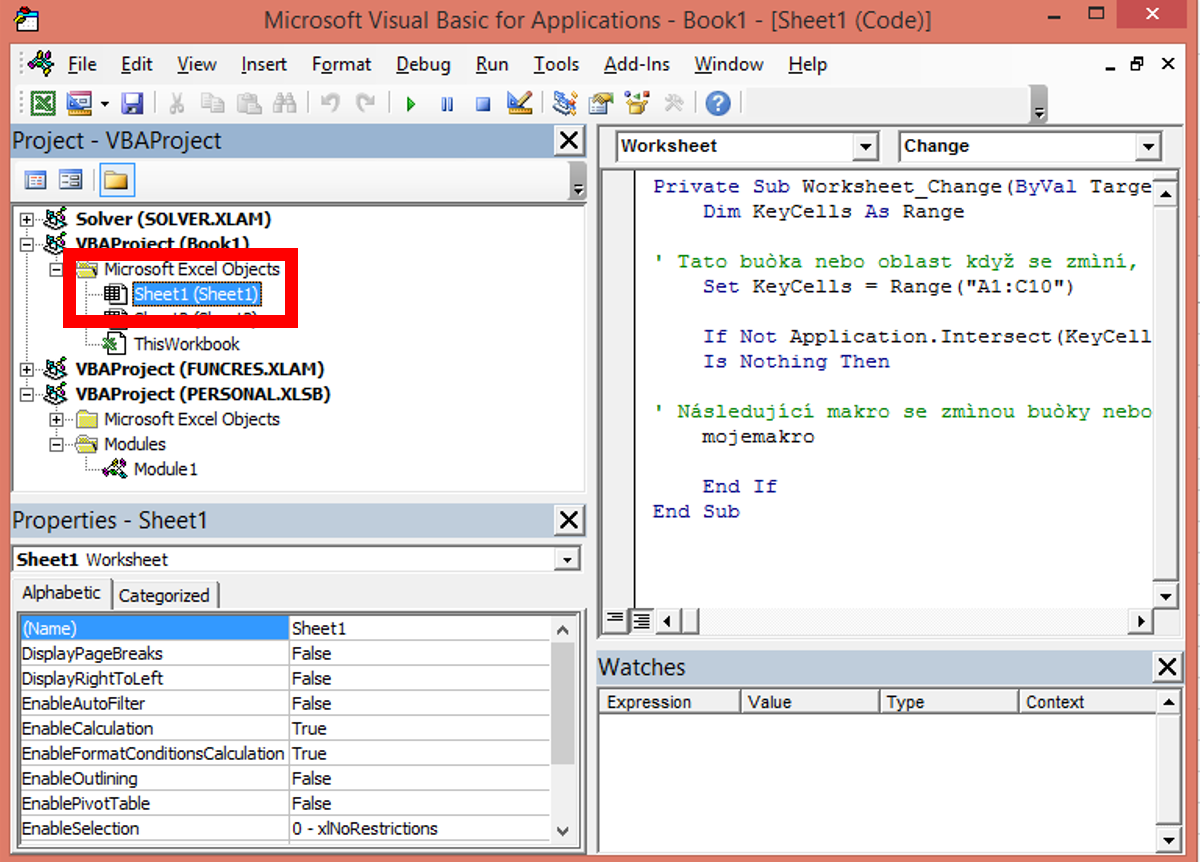The image size is (1200, 862).
Task: Open the Properties Window toolbar icon
Action: coord(601,103)
